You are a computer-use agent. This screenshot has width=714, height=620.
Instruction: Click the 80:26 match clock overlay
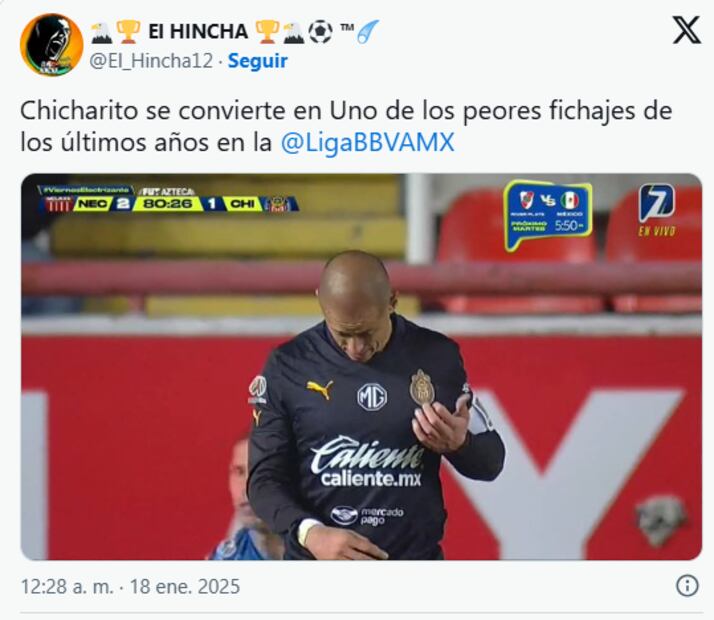168,203
